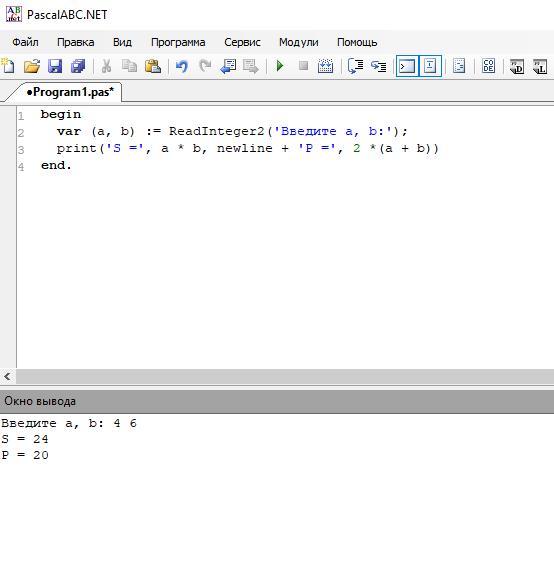Run program with green play button
554x573 pixels.
click(280, 66)
